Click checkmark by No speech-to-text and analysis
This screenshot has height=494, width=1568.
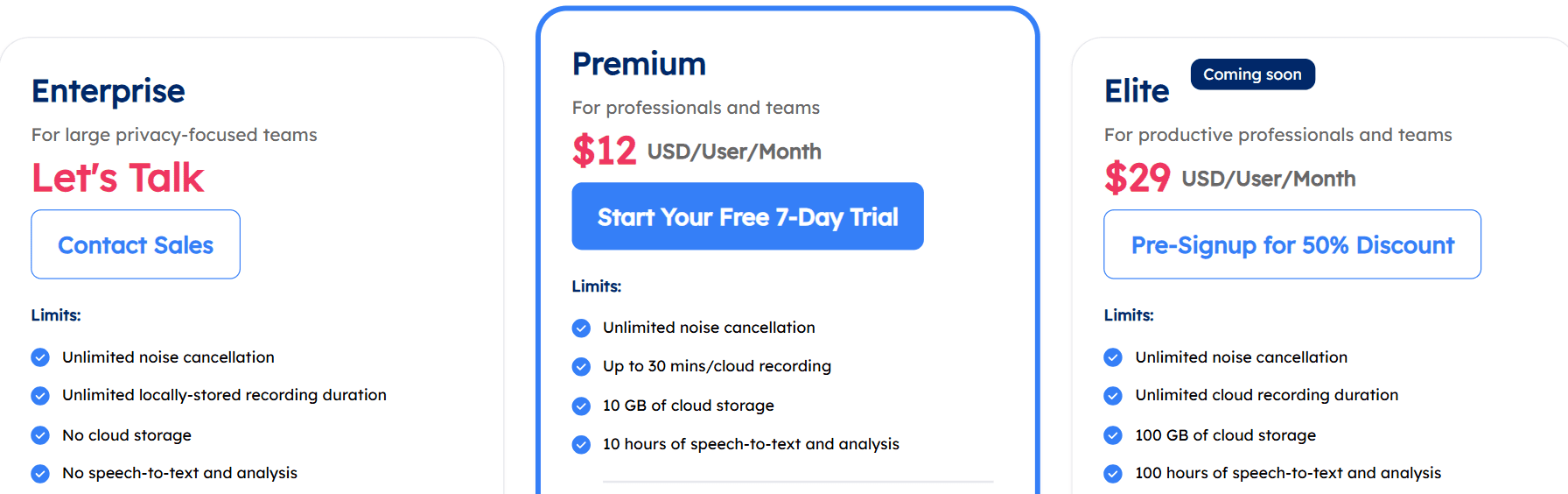40,474
